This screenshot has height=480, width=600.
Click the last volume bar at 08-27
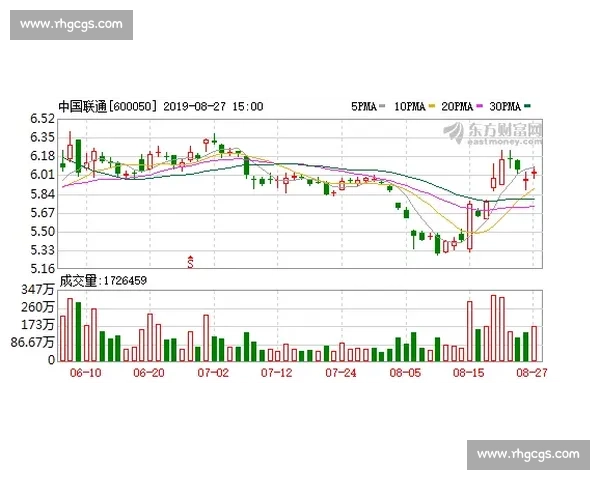534,344
